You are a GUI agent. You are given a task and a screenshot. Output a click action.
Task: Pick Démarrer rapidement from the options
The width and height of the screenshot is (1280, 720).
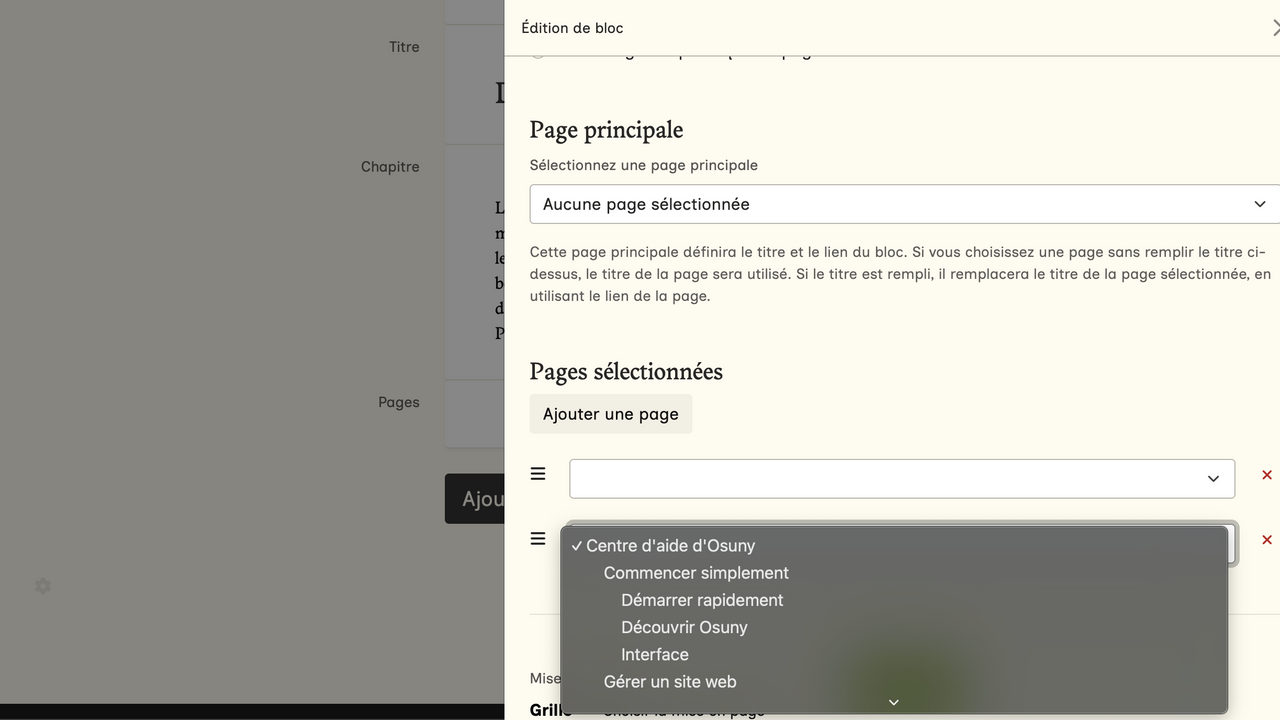point(701,600)
